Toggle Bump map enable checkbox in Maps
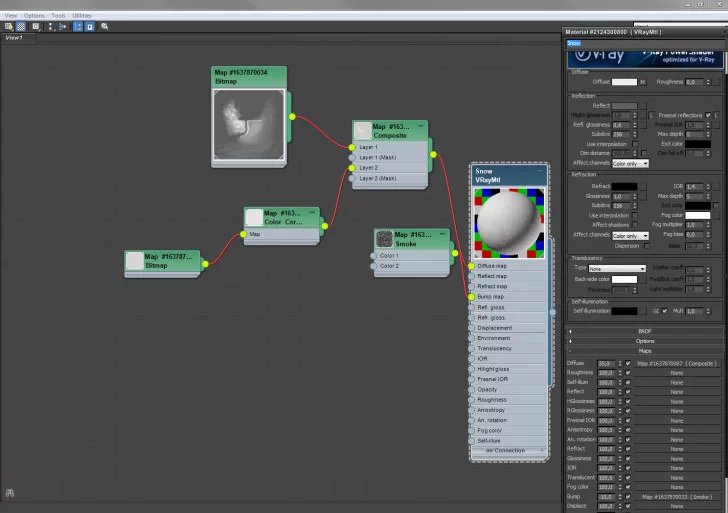728x513 pixels. (628, 497)
